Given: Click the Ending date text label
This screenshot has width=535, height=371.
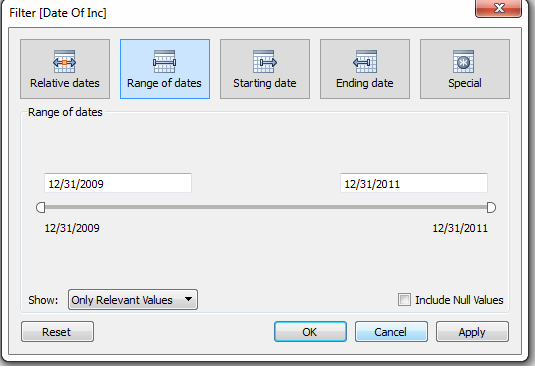Looking at the screenshot, I should pos(365,83).
